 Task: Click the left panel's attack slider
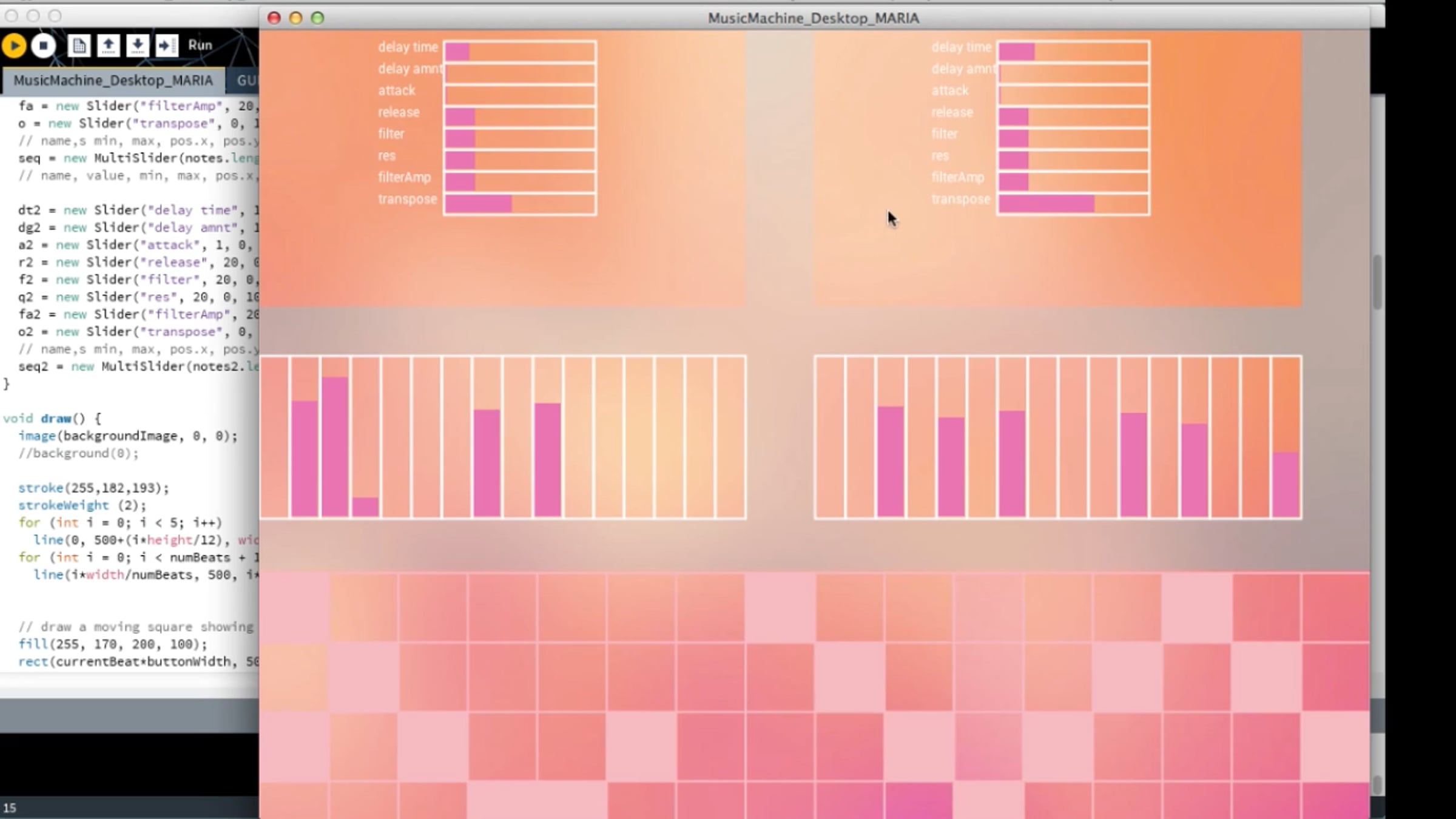click(x=520, y=95)
